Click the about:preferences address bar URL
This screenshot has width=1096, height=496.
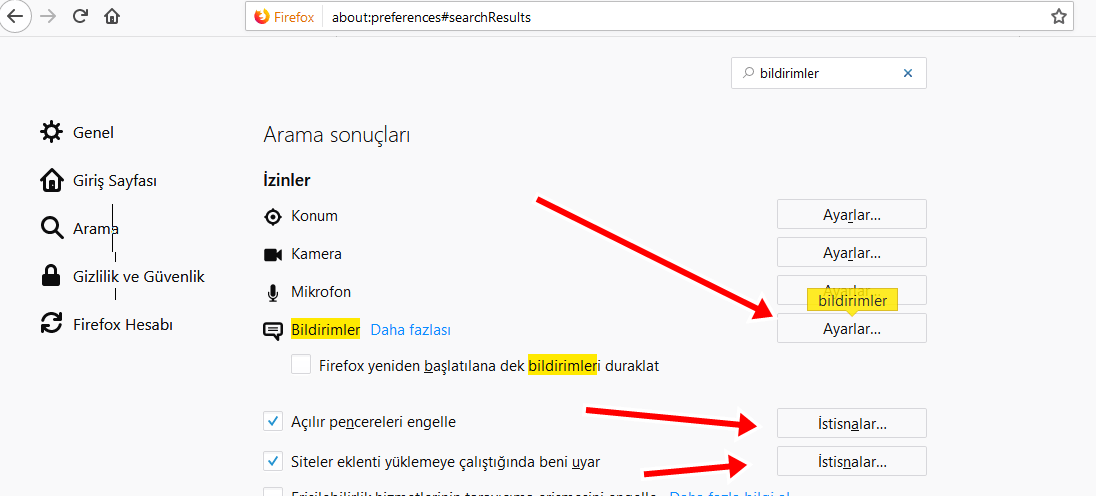(431, 17)
